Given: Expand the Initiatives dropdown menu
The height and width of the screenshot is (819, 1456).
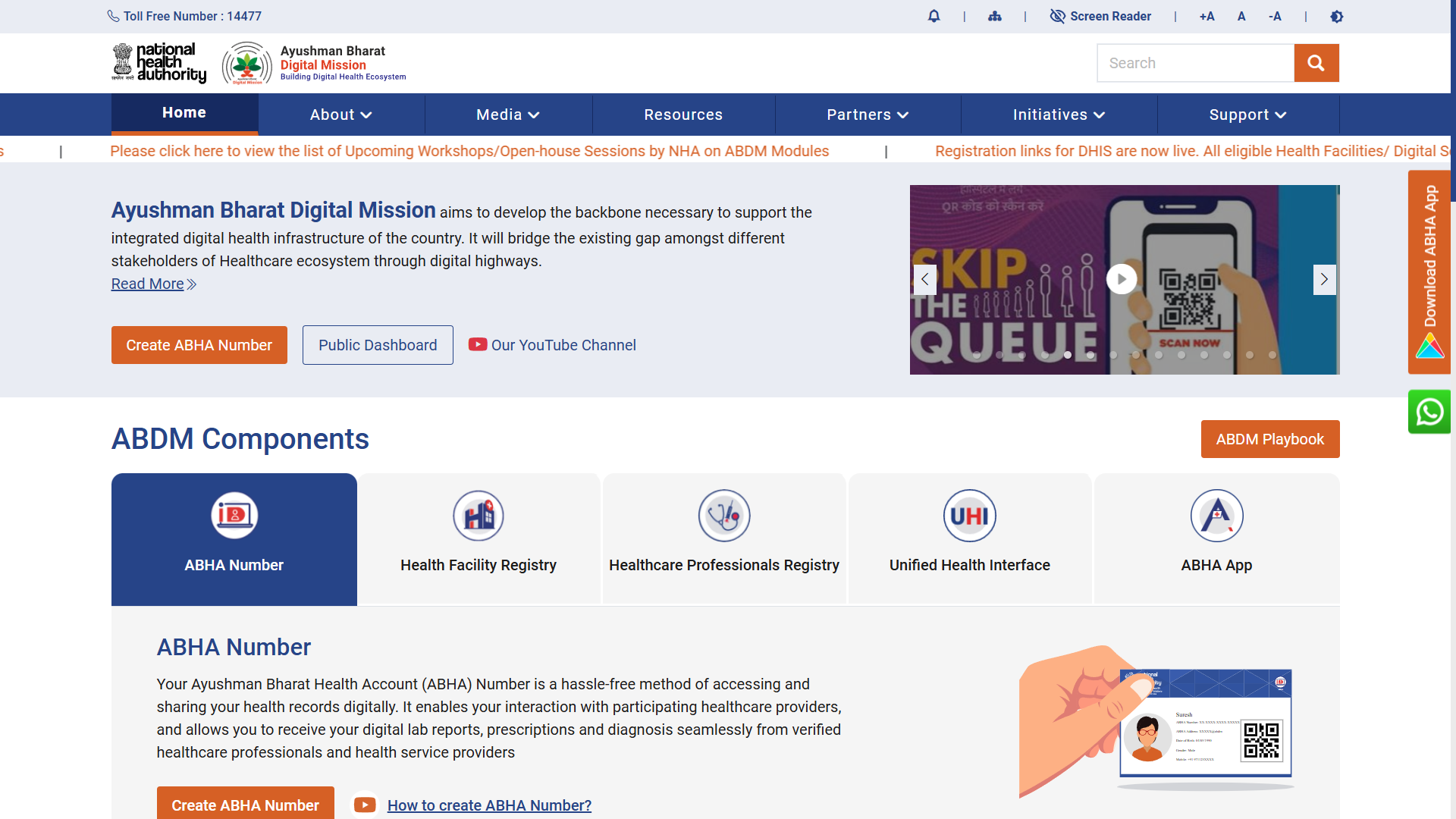Looking at the screenshot, I should (1059, 115).
